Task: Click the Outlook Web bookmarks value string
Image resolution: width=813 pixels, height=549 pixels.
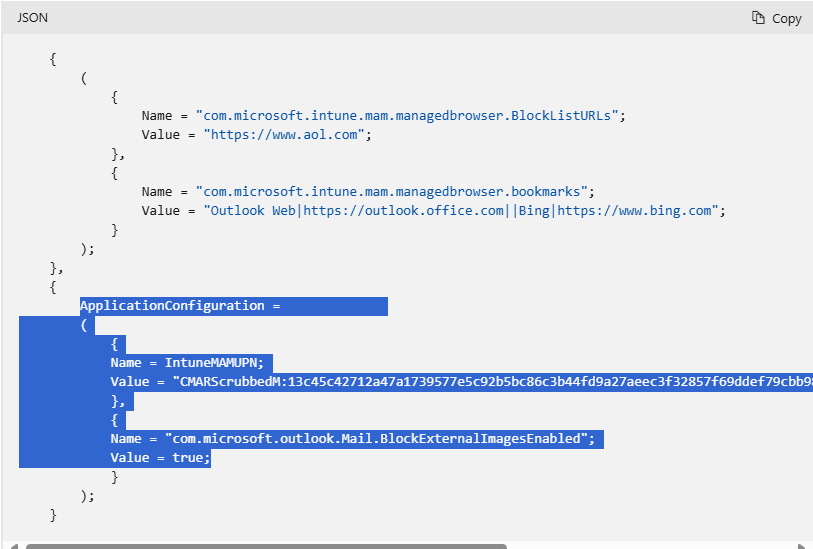Action: point(461,211)
